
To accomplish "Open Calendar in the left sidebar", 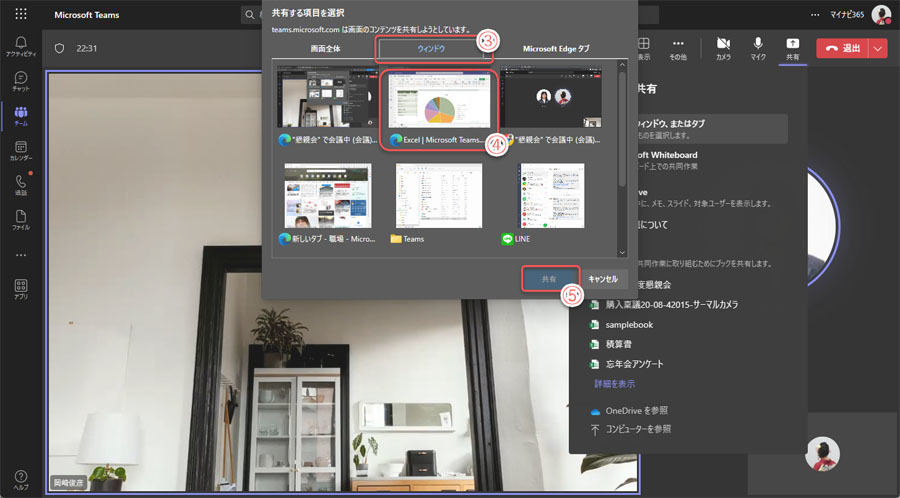I will coord(21,151).
